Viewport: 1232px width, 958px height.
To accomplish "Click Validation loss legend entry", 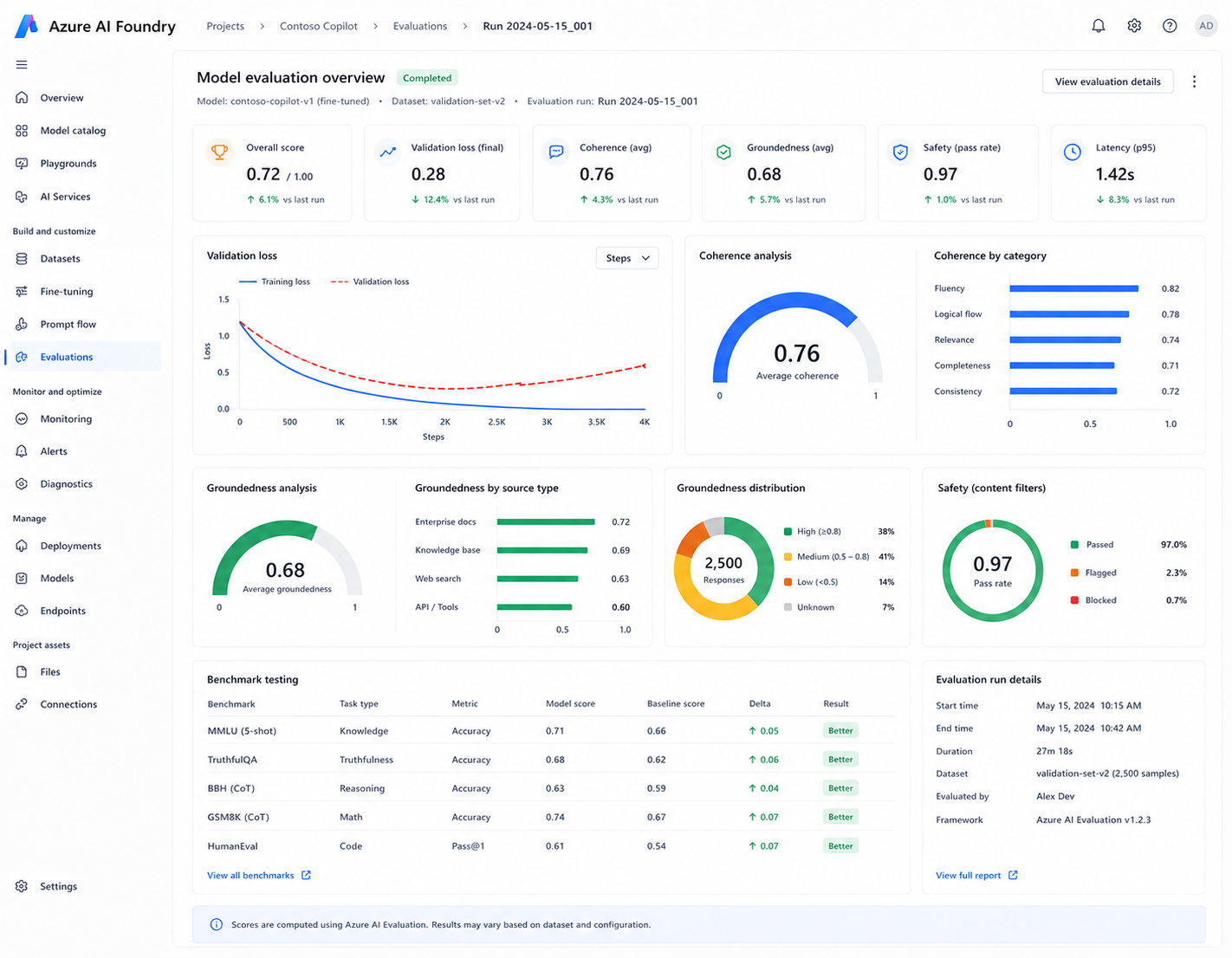I will point(370,282).
